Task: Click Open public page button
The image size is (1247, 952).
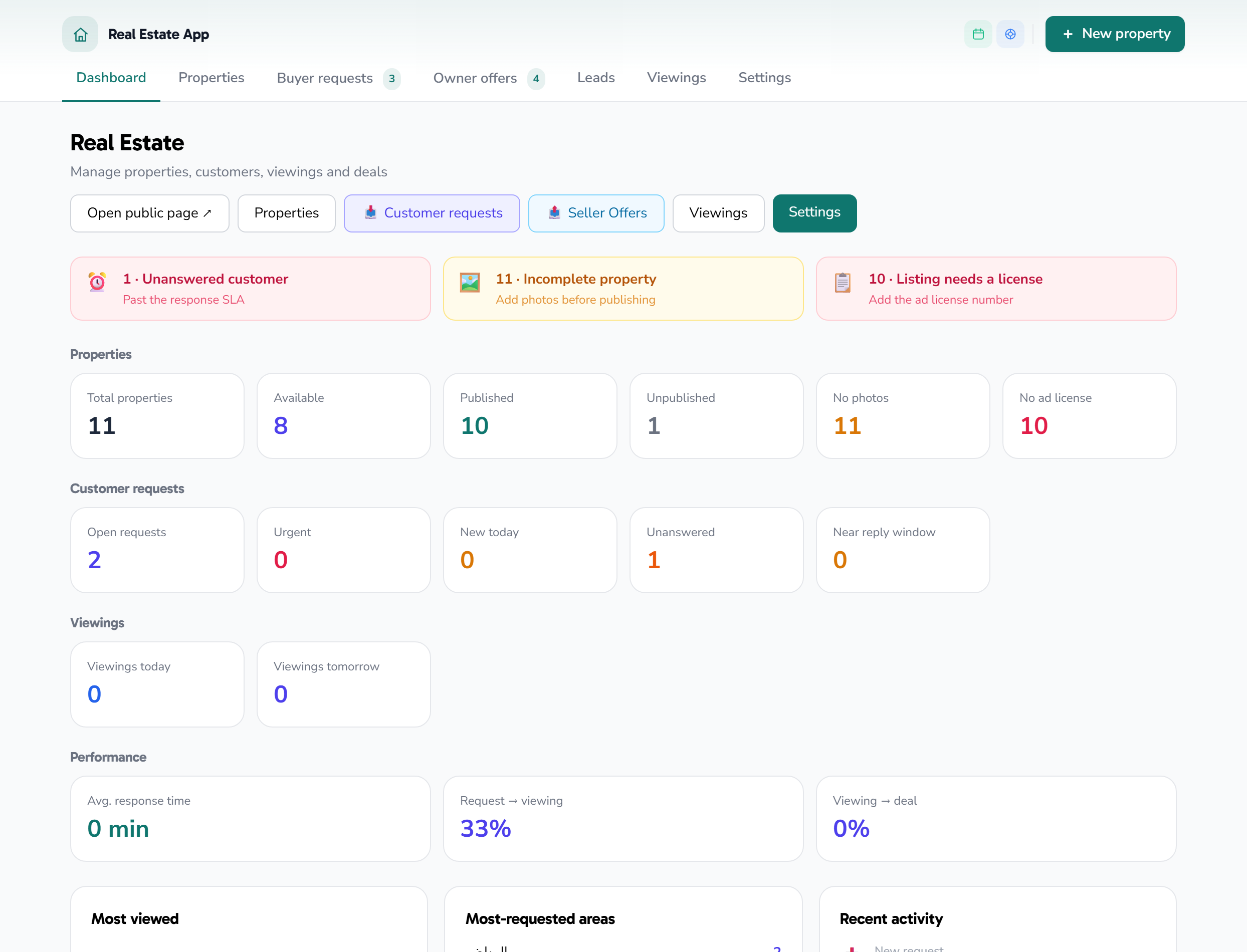Action: click(150, 213)
